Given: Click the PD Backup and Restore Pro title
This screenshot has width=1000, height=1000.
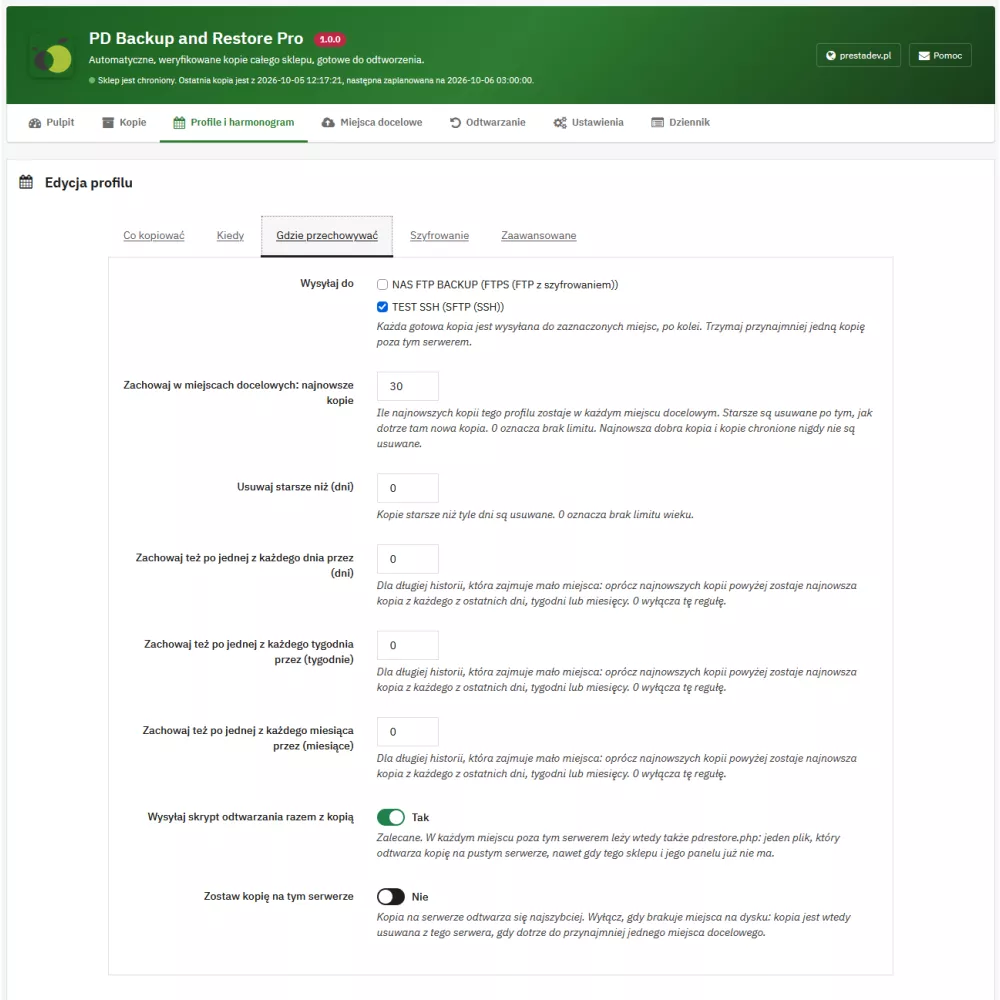Looking at the screenshot, I should pos(196,38).
